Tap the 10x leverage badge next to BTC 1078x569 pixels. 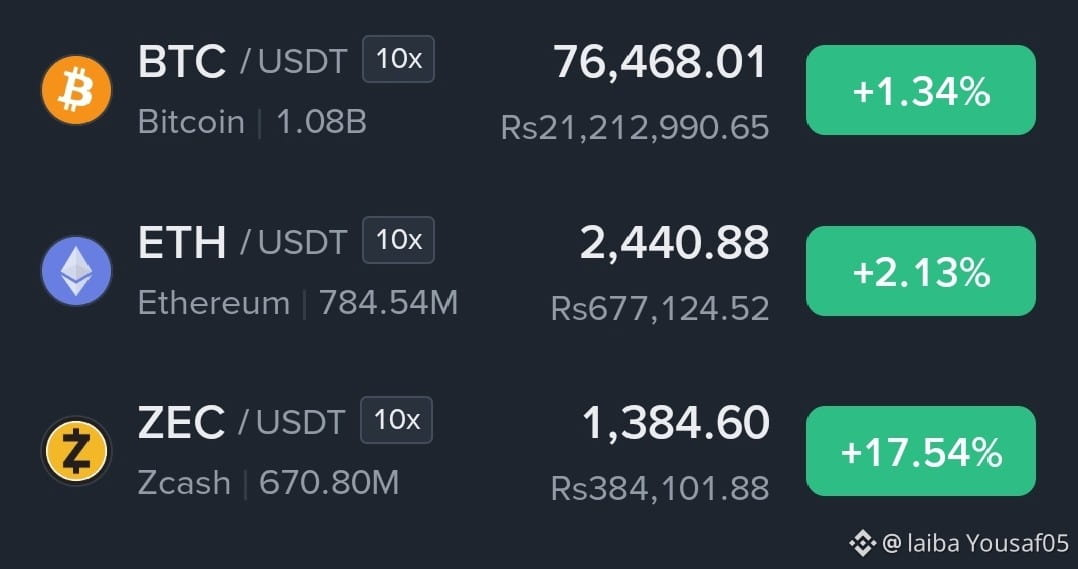coord(399,59)
